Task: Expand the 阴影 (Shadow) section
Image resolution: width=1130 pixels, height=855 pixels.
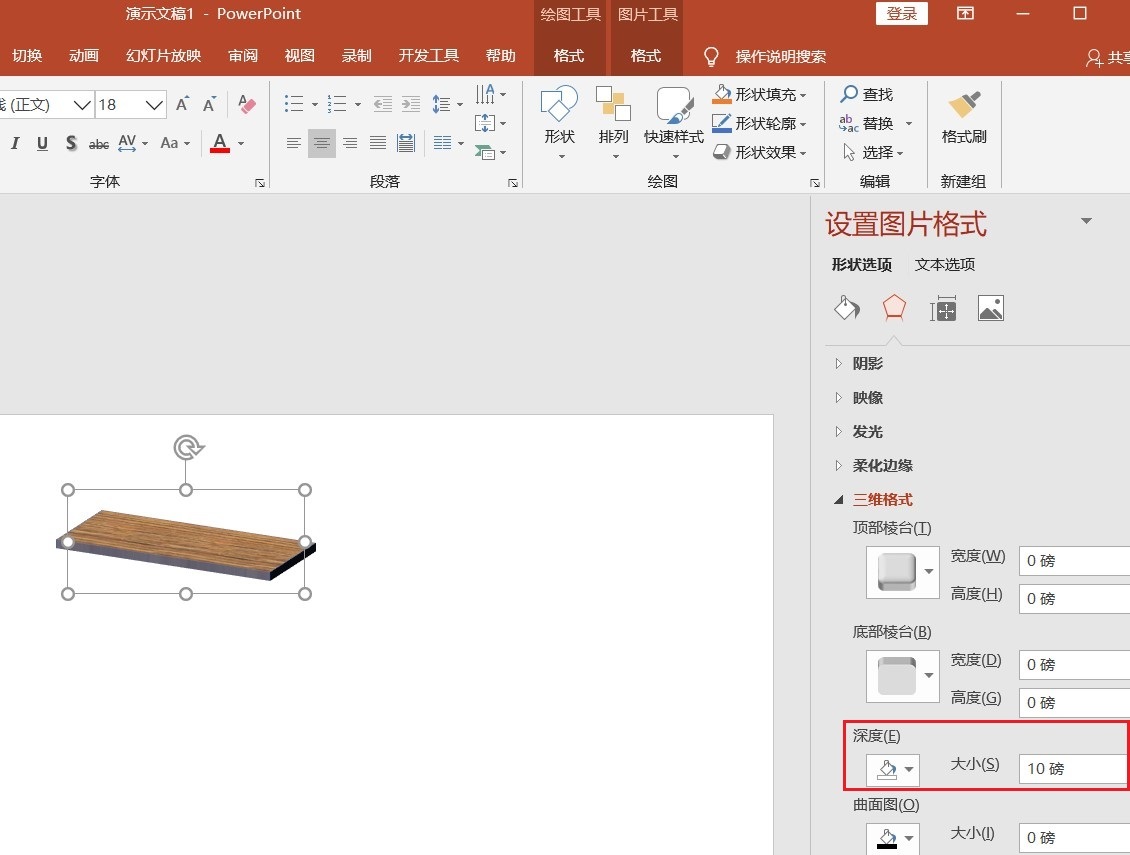Action: tap(866, 364)
